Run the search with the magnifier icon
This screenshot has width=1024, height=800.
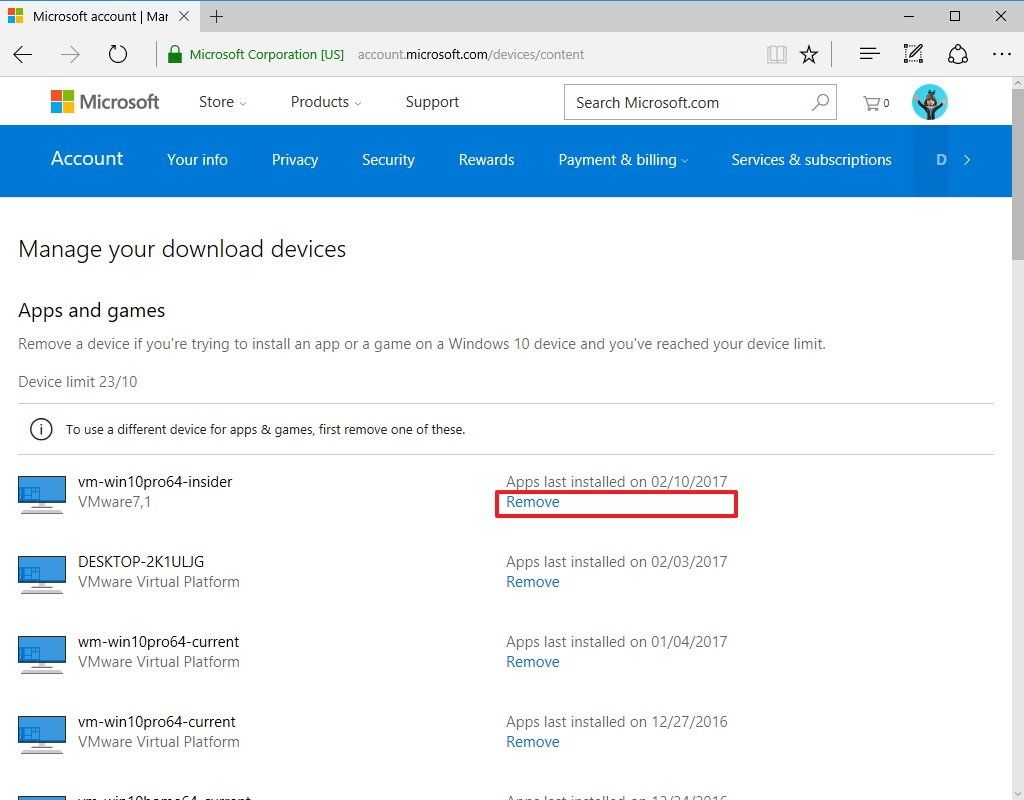(x=820, y=102)
